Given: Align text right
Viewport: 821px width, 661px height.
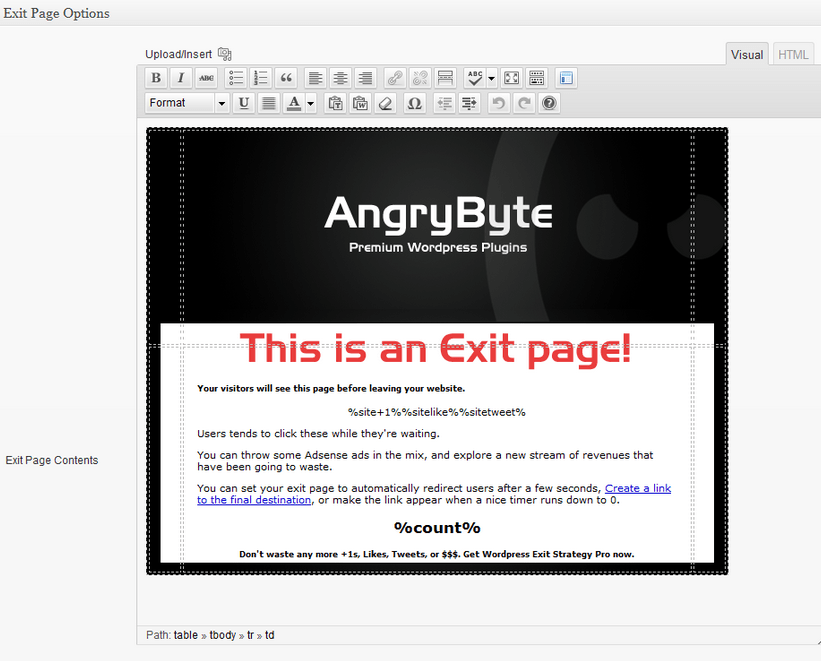Looking at the screenshot, I should click(x=365, y=78).
